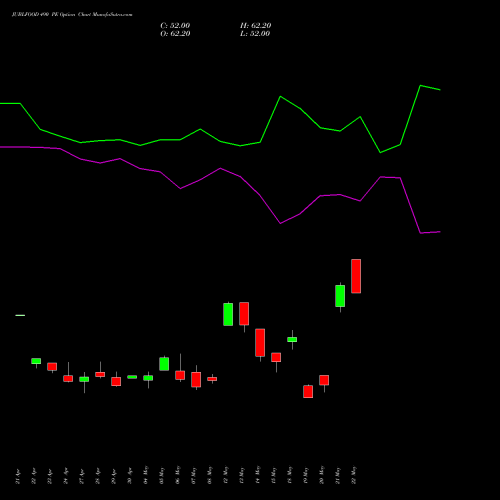This screenshot has width=500, height=500.
Task: Select the 21 May date label
Action: (338, 475)
